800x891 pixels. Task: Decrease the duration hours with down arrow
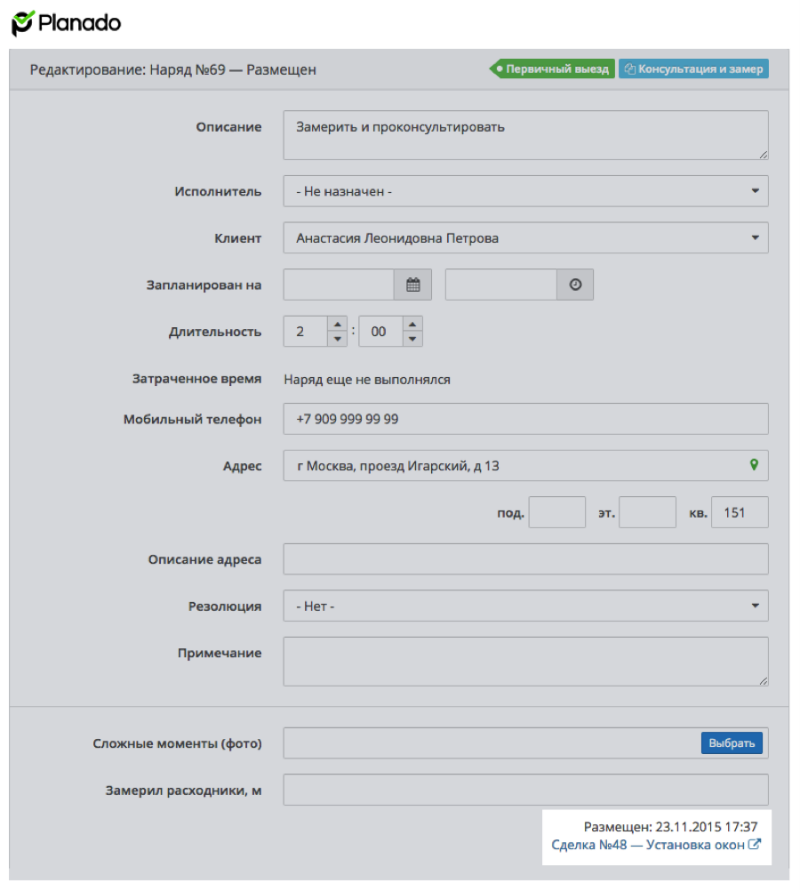(x=338, y=339)
